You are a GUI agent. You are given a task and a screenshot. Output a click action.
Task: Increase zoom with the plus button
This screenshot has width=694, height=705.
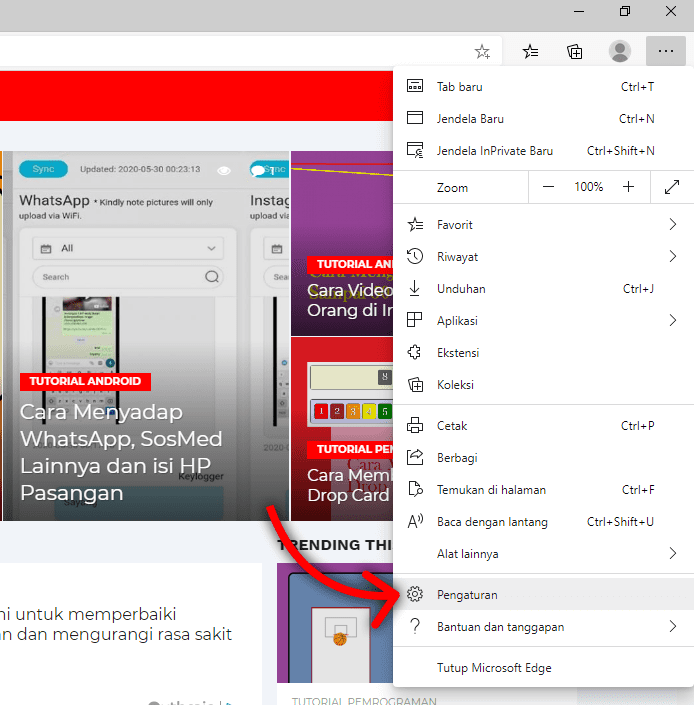628,187
